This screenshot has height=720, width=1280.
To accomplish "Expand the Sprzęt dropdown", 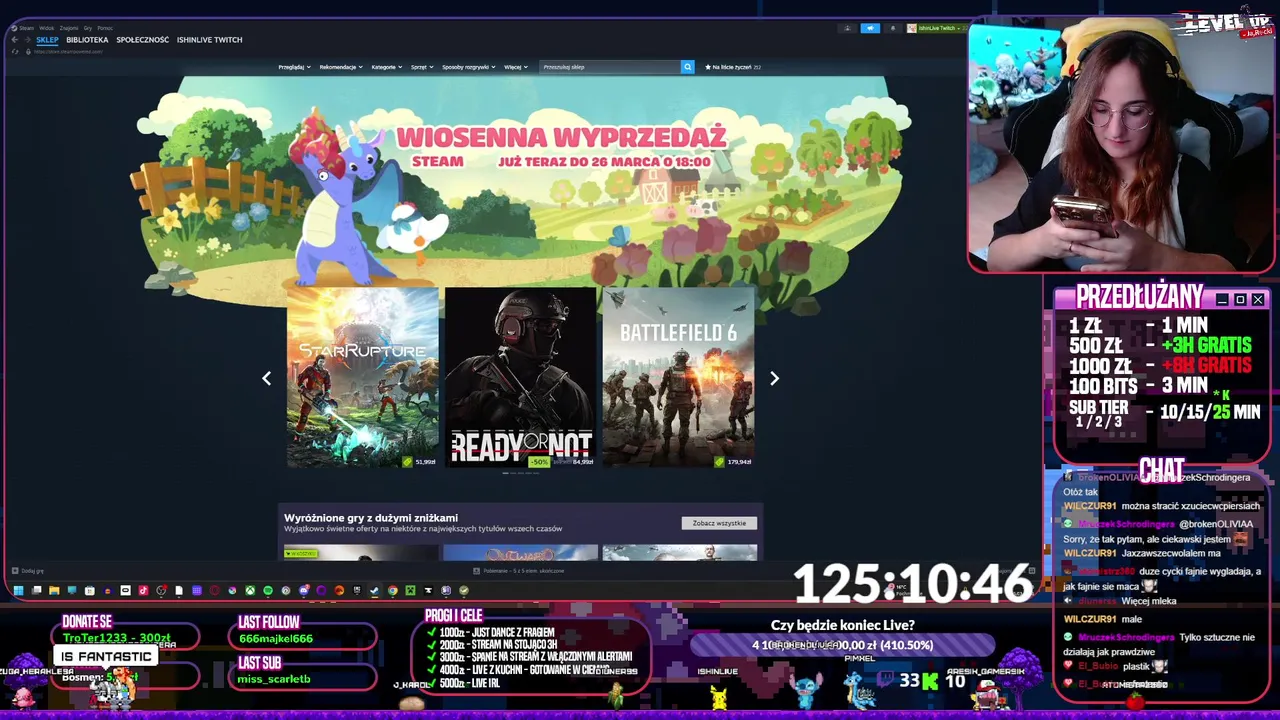I will click(422, 67).
